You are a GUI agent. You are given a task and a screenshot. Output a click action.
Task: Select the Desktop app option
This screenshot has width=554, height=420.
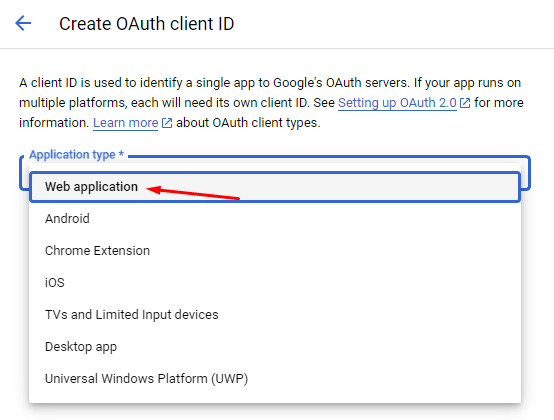pyautogui.click(x=275, y=347)
